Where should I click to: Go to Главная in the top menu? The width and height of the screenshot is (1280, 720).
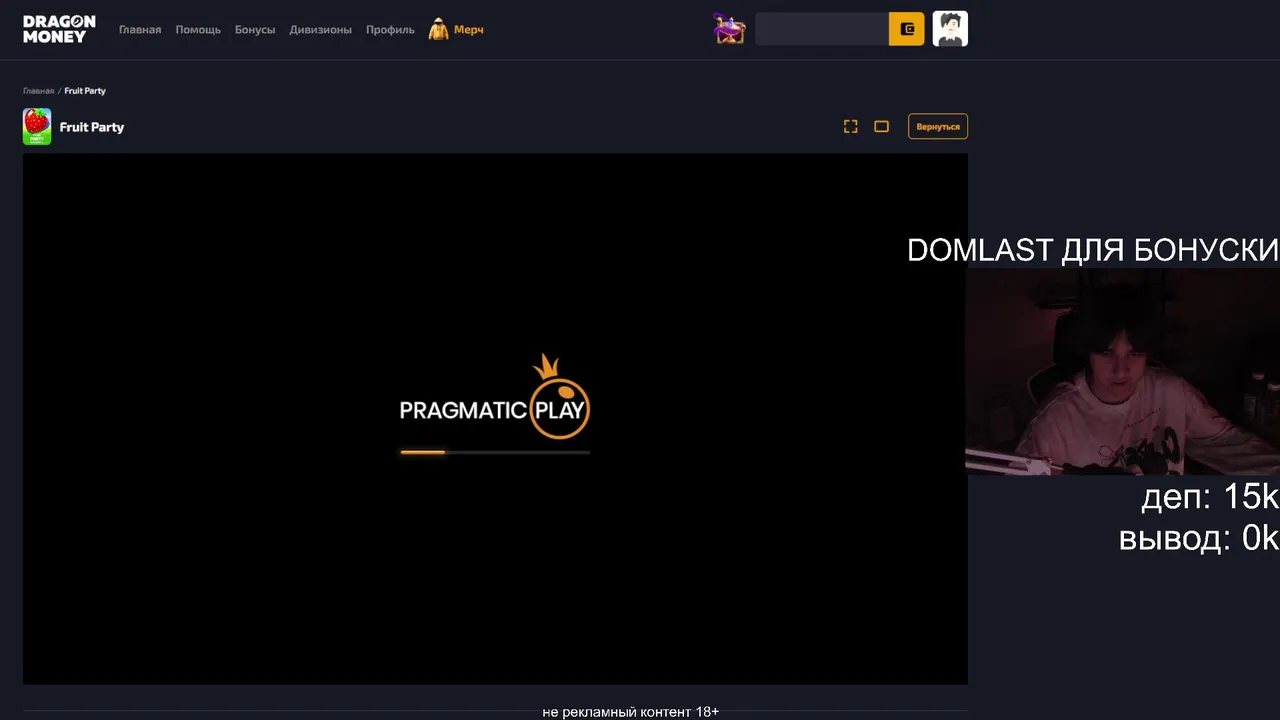pyautogui.click(x=140, y=30)
